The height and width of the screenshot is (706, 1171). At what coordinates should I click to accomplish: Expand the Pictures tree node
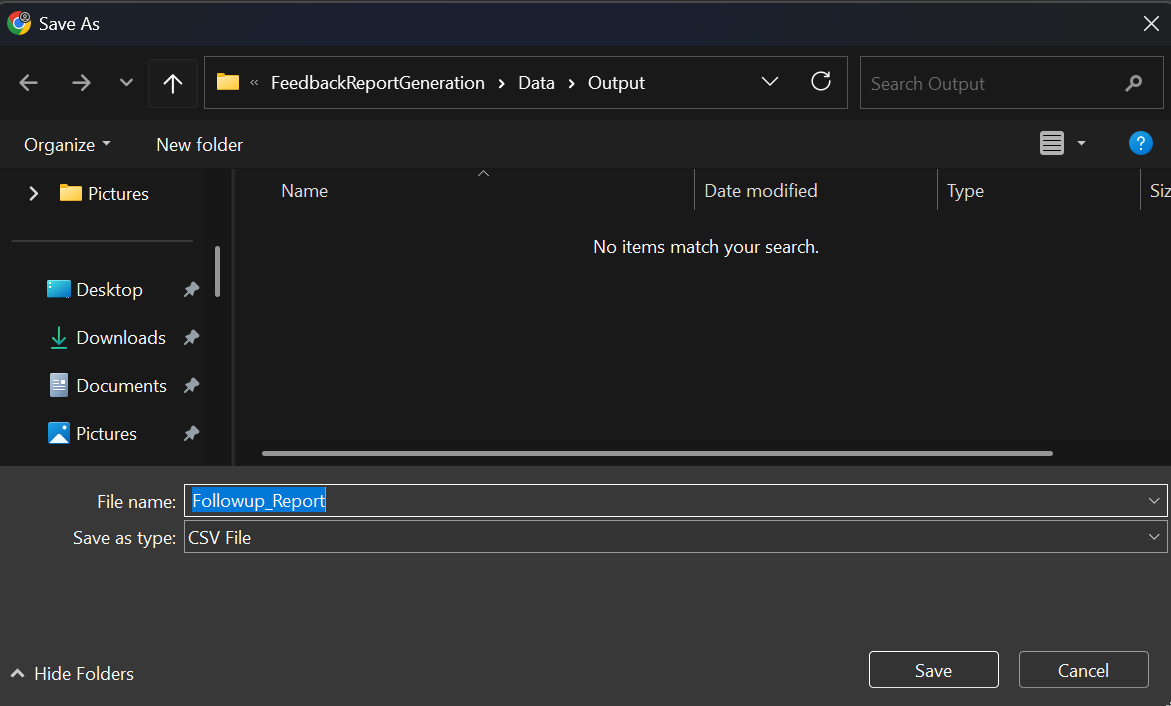pos(34,193)
